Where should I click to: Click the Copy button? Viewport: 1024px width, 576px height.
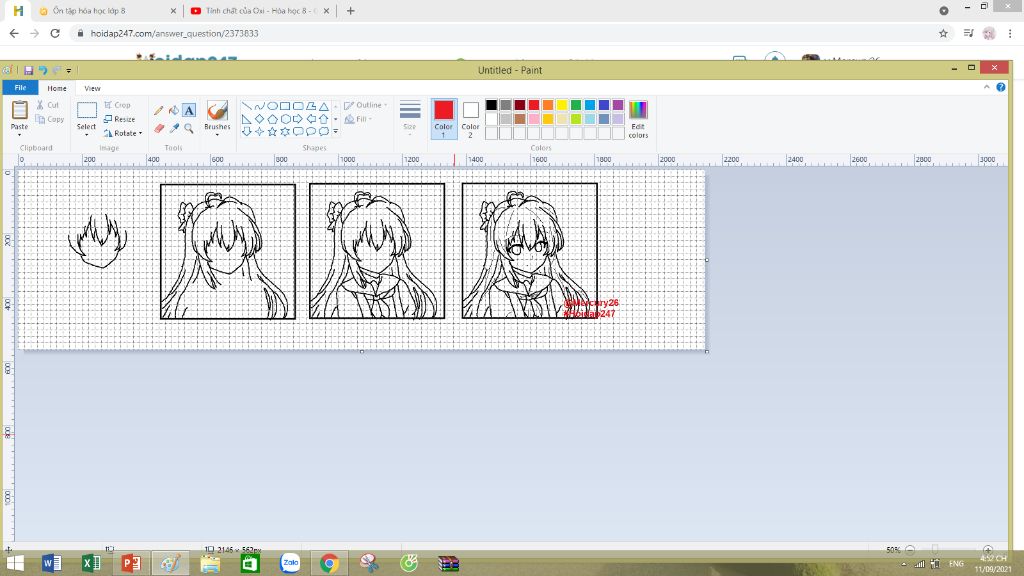[50, 120]
